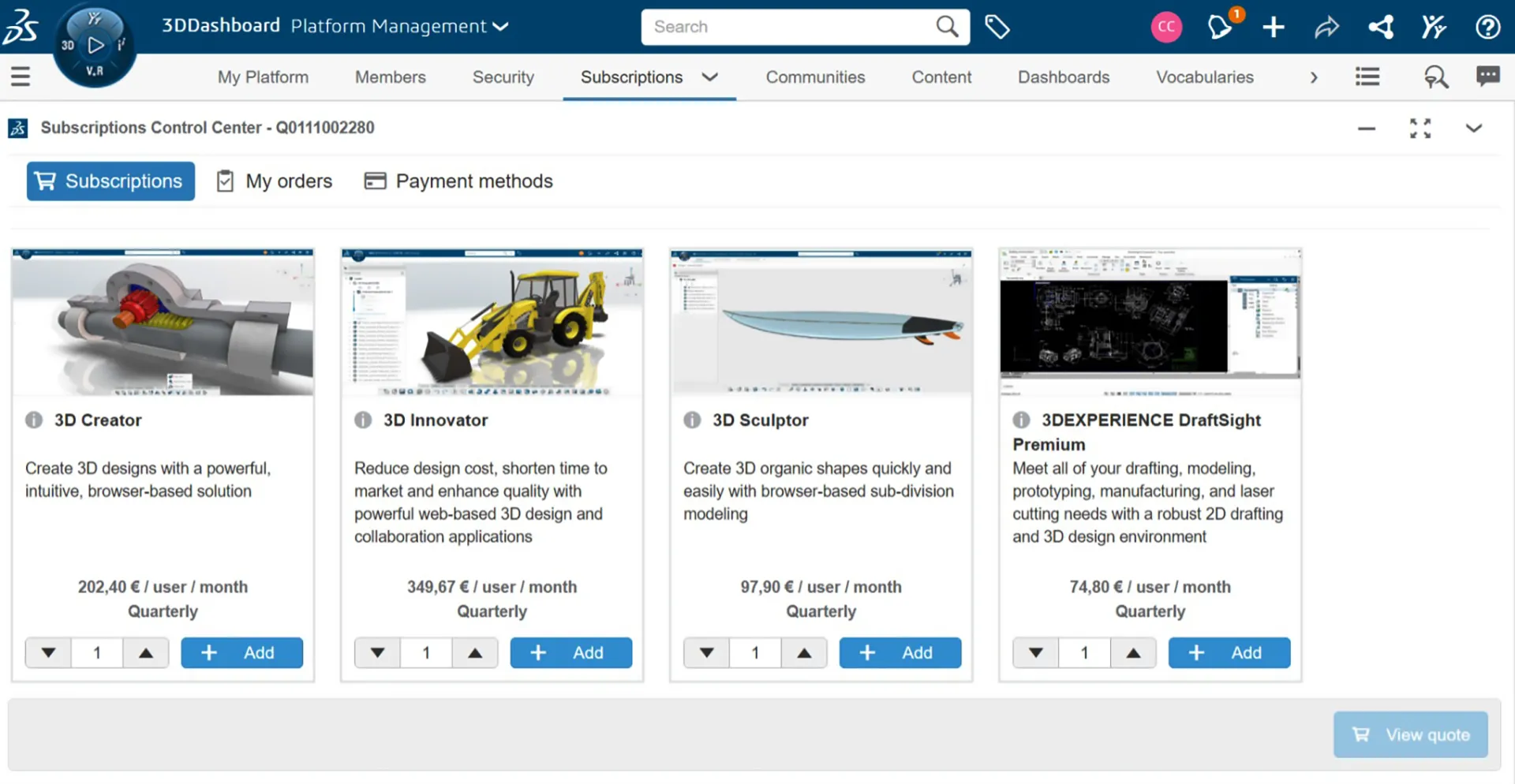Increase DraftSight Premium quantity
The height and width of the screenshot is (784, 1515).
[1133, 653]
